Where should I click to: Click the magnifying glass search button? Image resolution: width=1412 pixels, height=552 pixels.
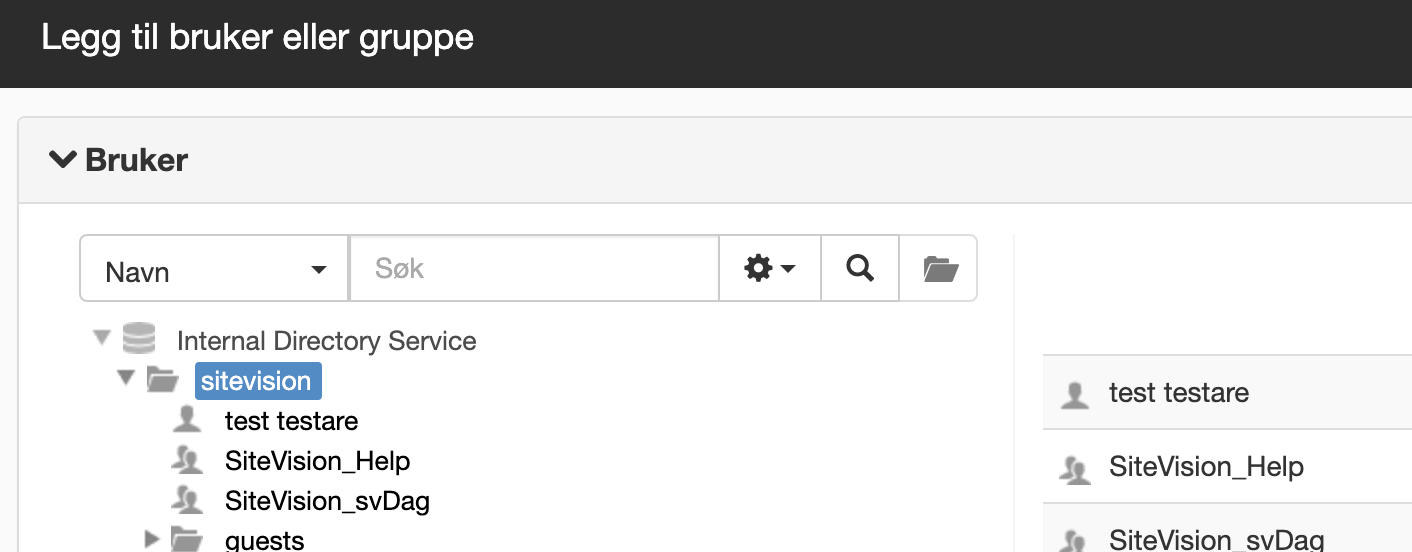click(860, 268)
